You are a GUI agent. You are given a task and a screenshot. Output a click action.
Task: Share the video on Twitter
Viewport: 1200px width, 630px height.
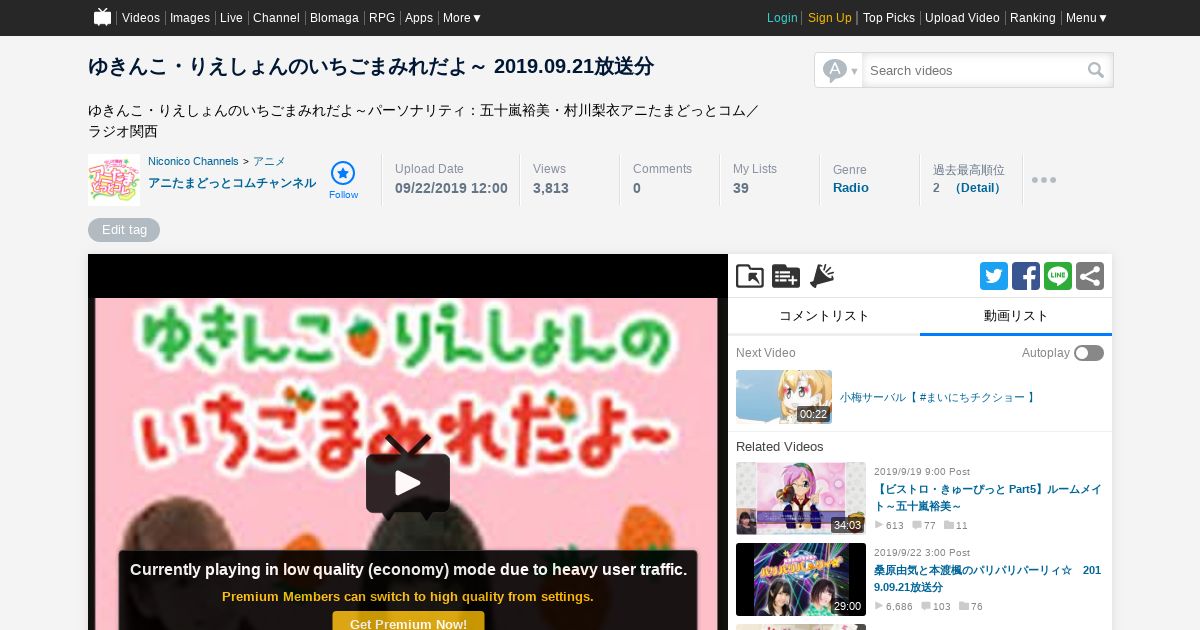tap(994, 276)
